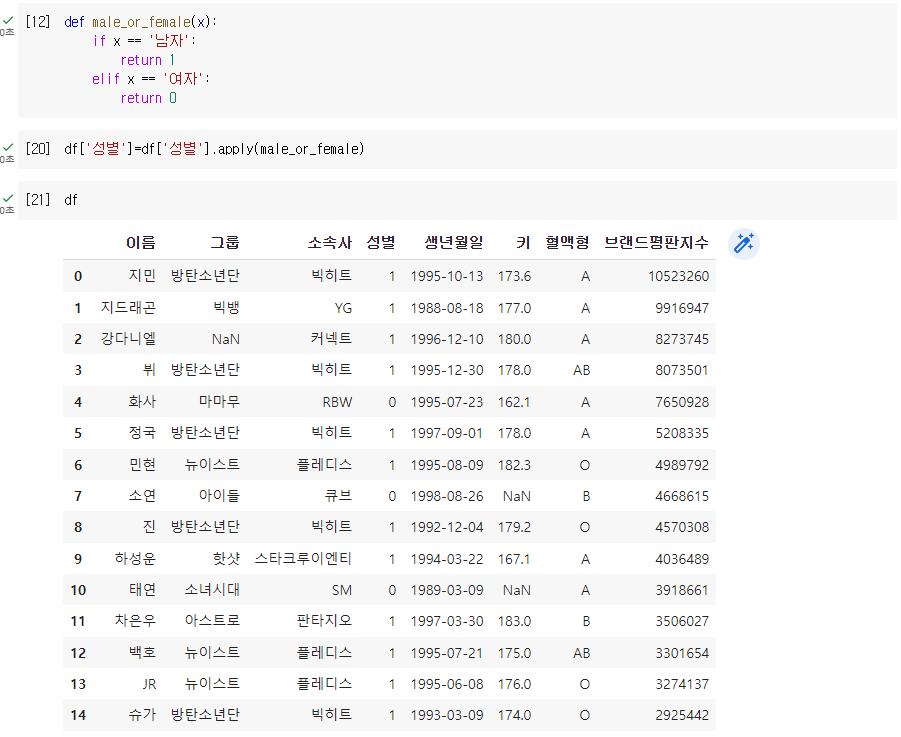The image size is (901, 737).
Task: Click the height value '173.6'
Action: 514,276
